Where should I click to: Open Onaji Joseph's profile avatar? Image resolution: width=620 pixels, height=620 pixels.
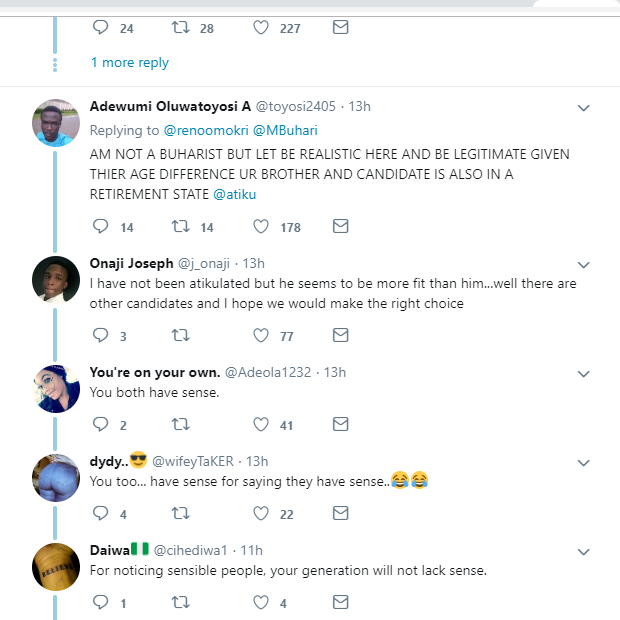coord(56,280)
